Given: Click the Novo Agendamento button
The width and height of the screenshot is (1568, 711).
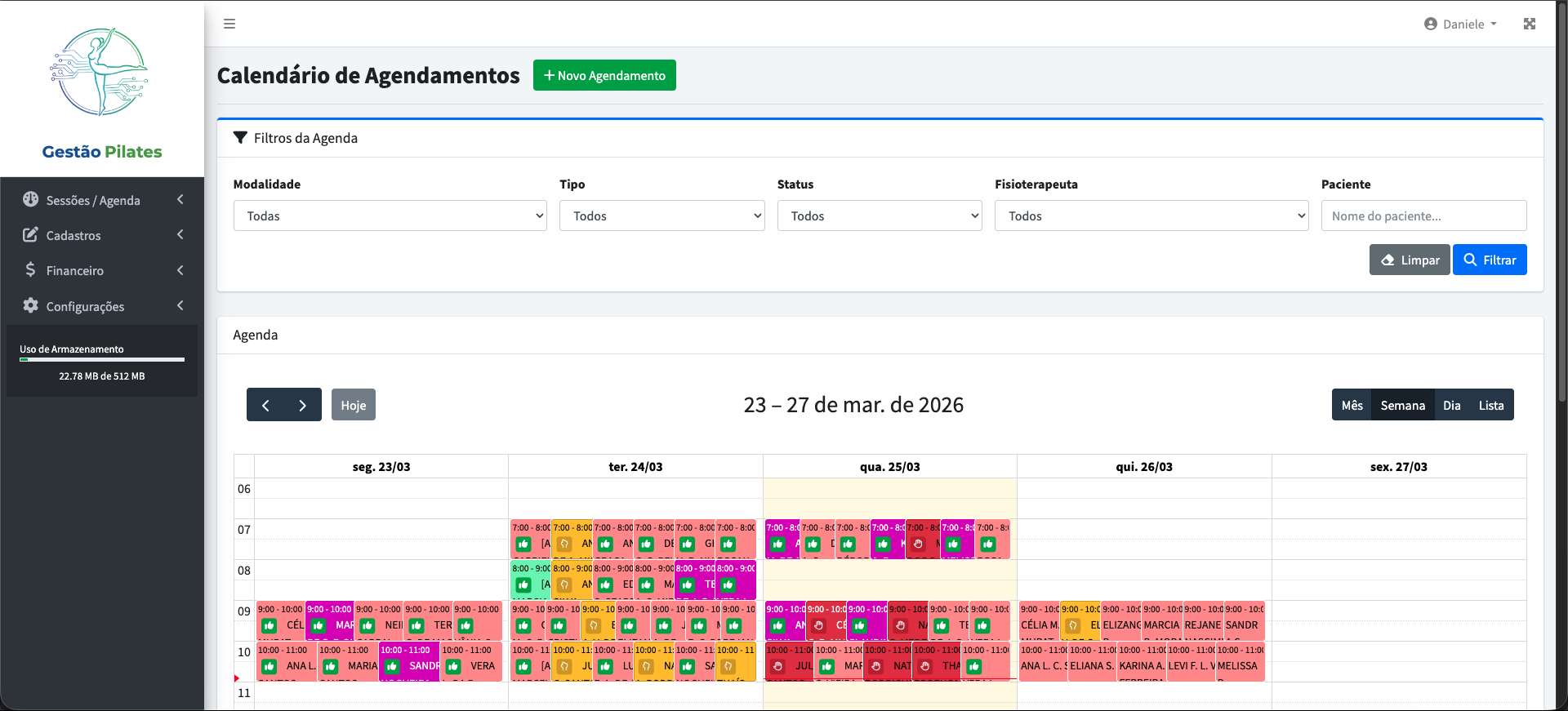Looking at the screenshot, I should pyautogui.click(x=604, y=75).
